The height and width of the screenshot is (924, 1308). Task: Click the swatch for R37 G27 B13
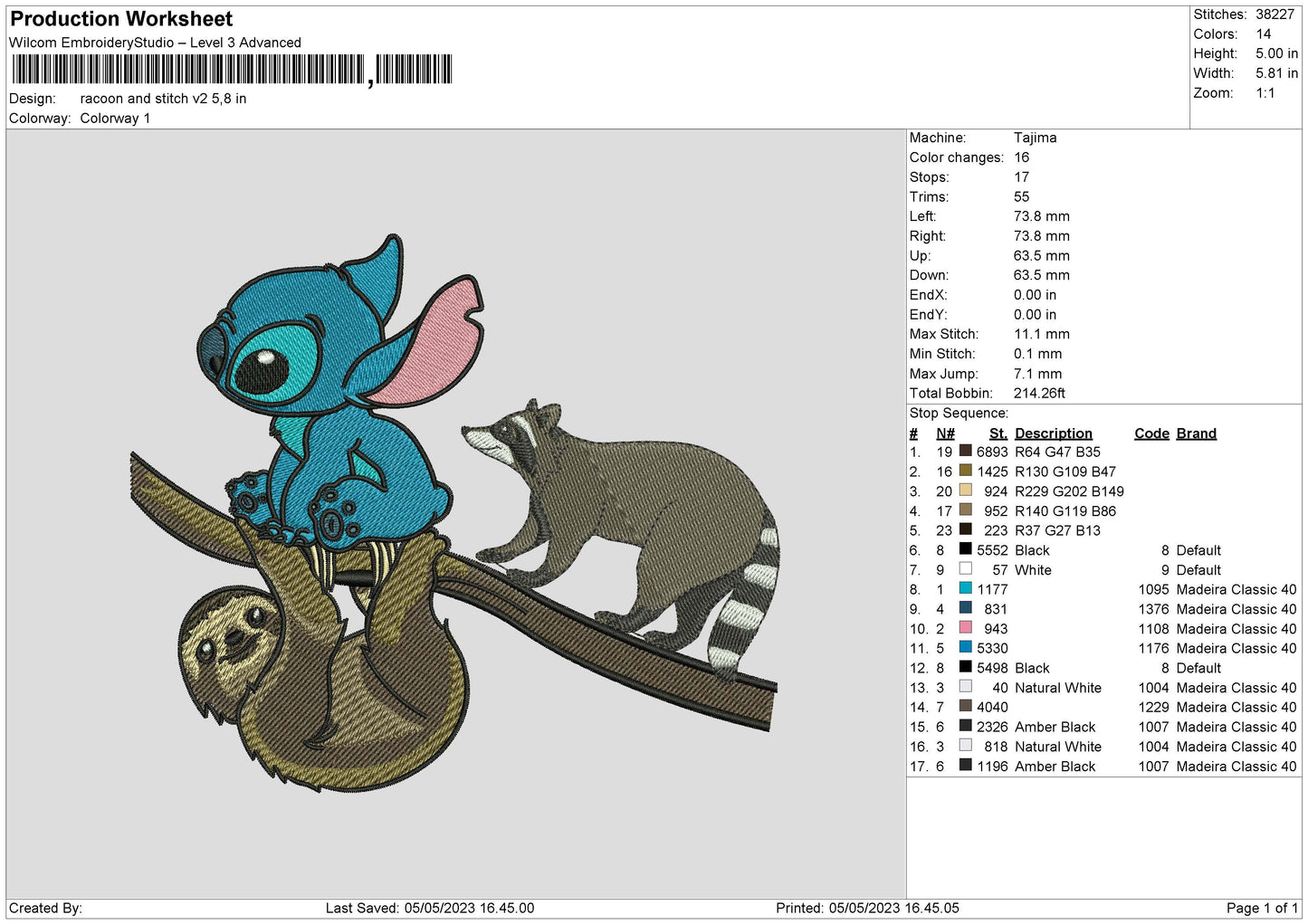[965, 529]
